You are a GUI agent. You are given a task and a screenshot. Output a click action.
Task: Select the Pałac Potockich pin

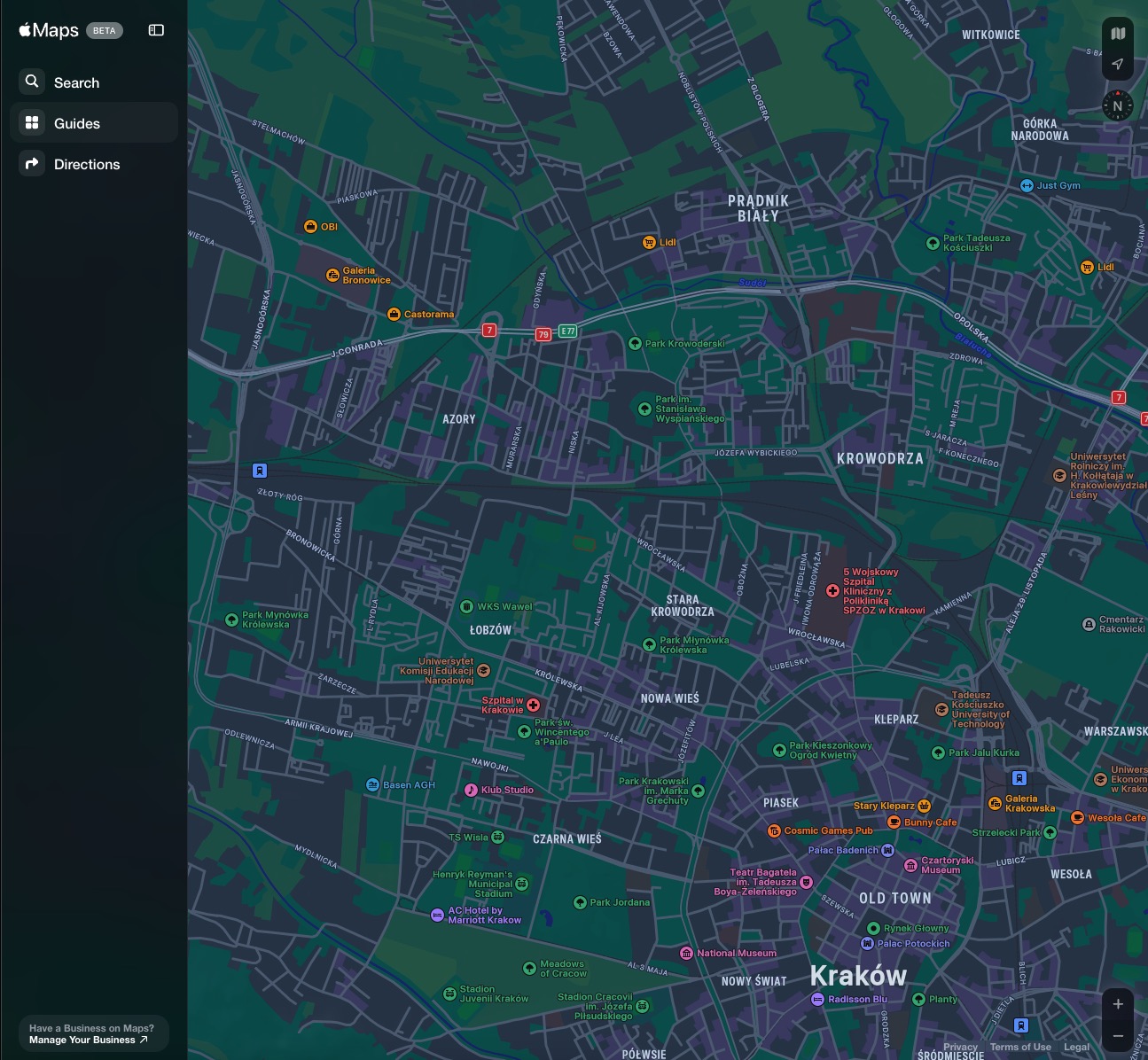[867, 943]
